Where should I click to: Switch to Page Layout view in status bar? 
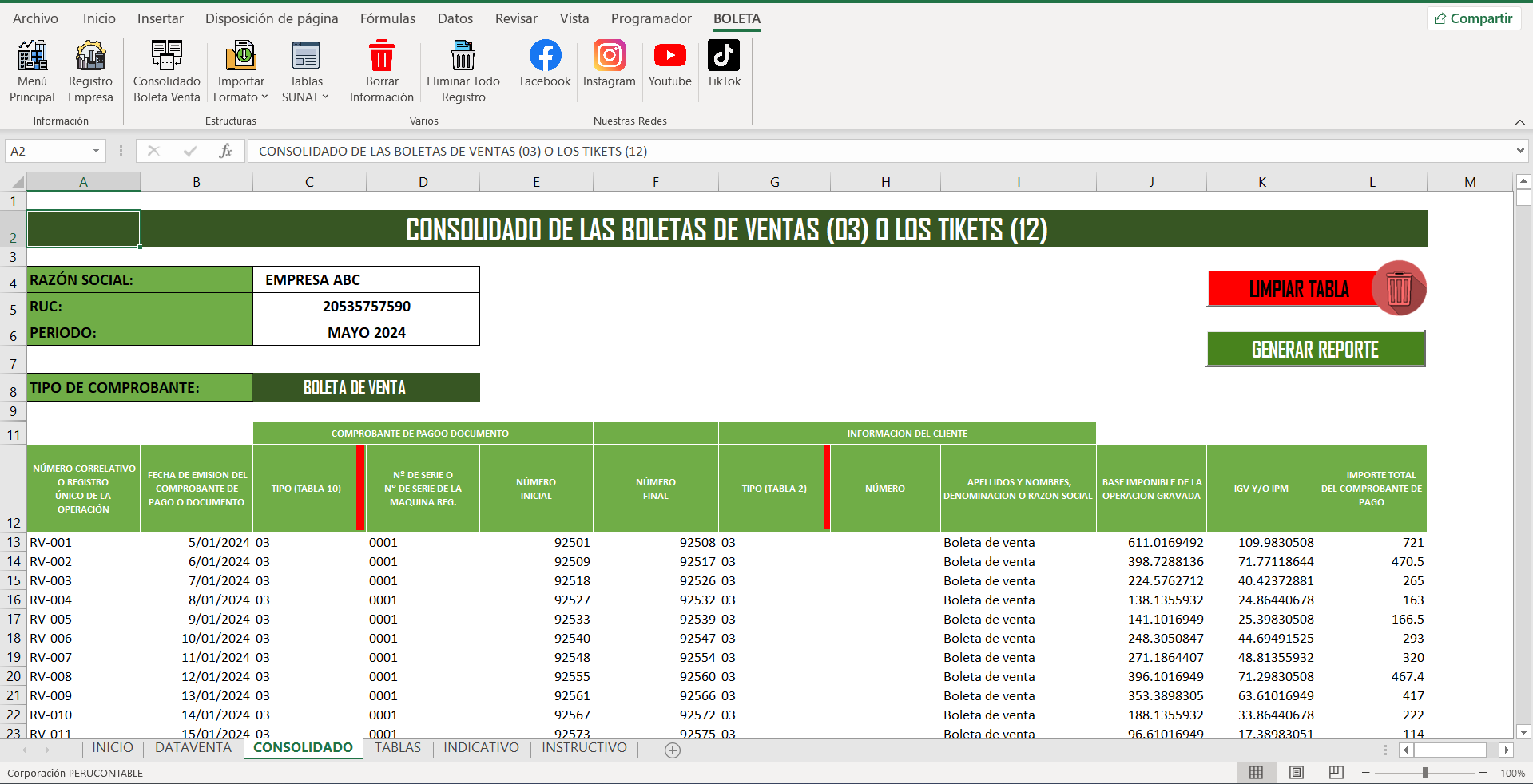tap(1296, 772)
